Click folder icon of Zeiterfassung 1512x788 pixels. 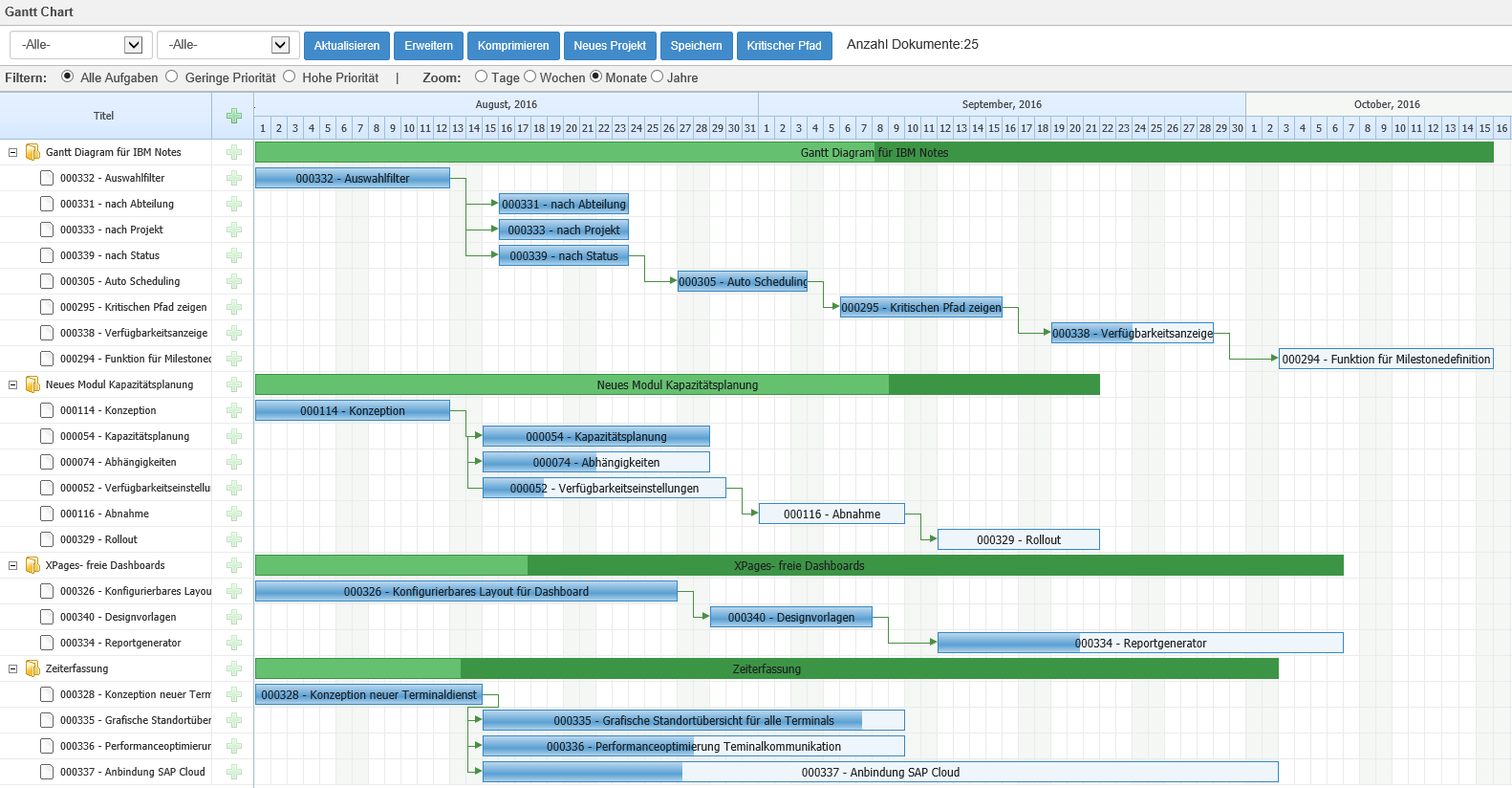click(x=32, y=668)
